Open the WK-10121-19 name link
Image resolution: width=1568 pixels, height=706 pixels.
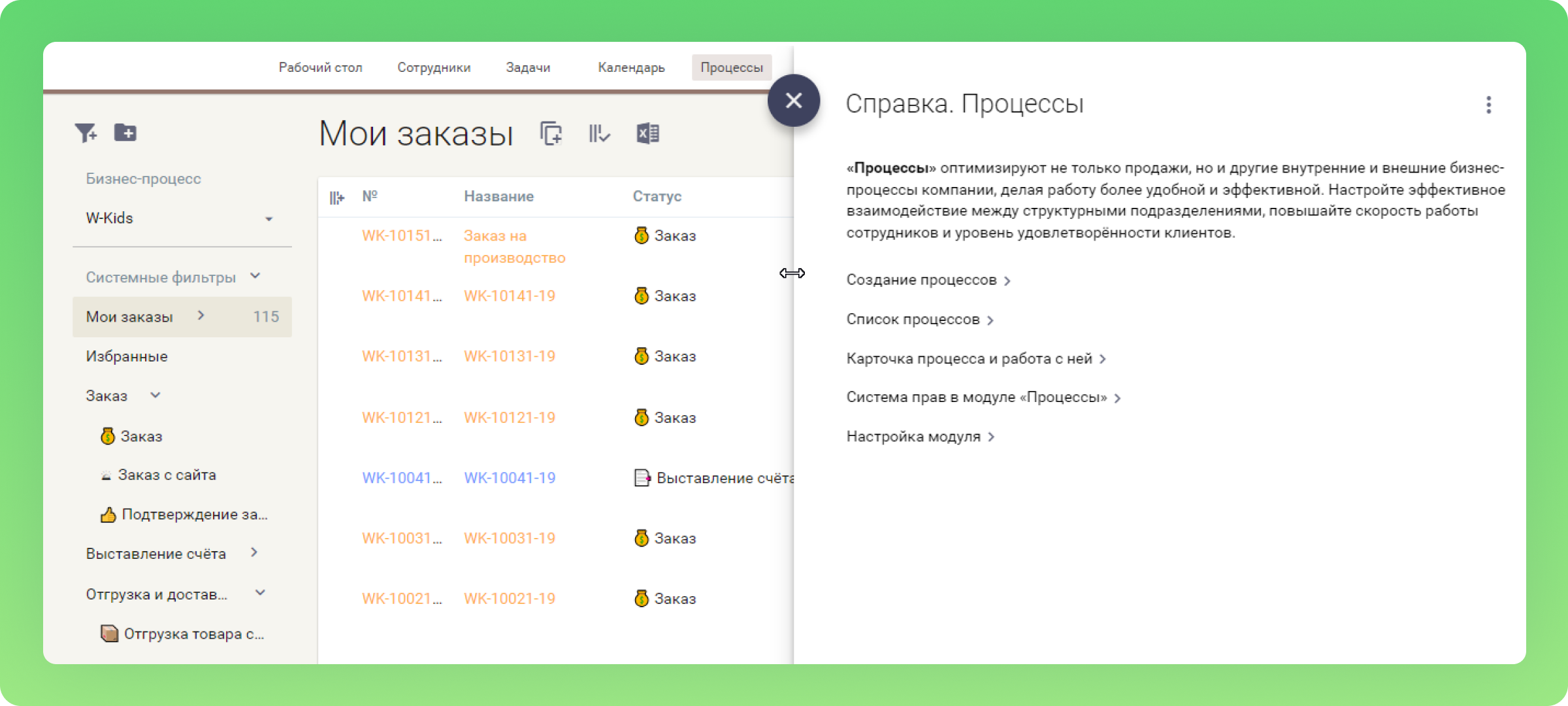510,417
